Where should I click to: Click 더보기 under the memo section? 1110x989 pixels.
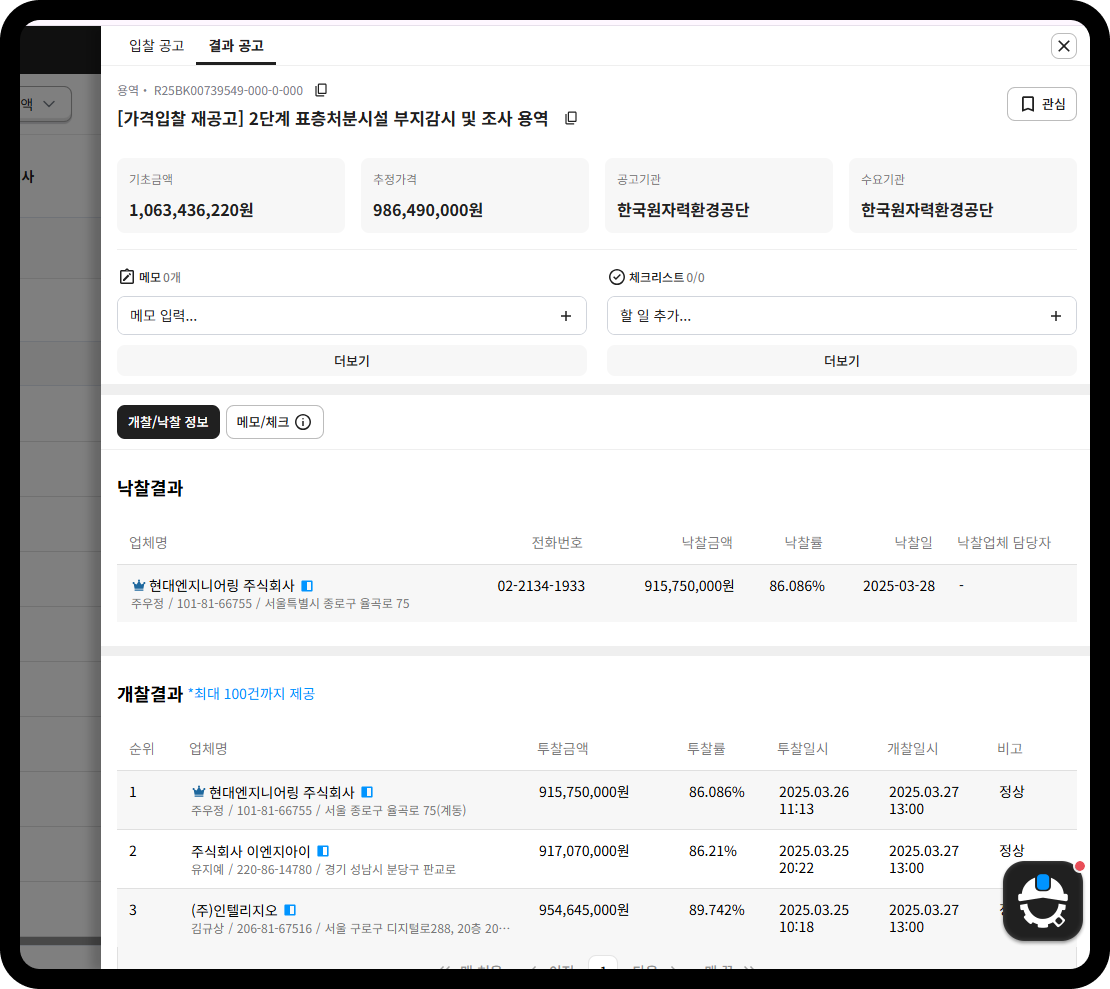pyautogui.click(x=352, y=361)
